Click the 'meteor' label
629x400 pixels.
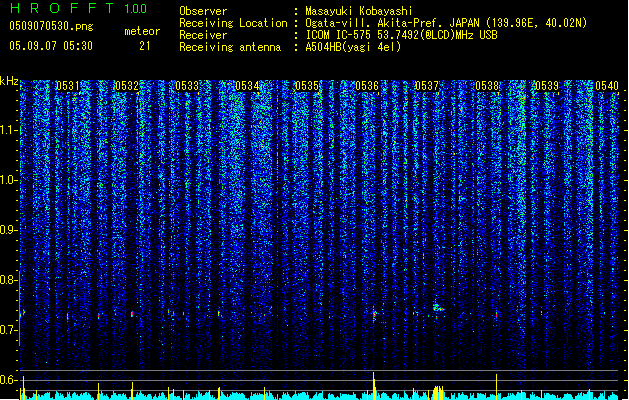(x=142, y=31)
